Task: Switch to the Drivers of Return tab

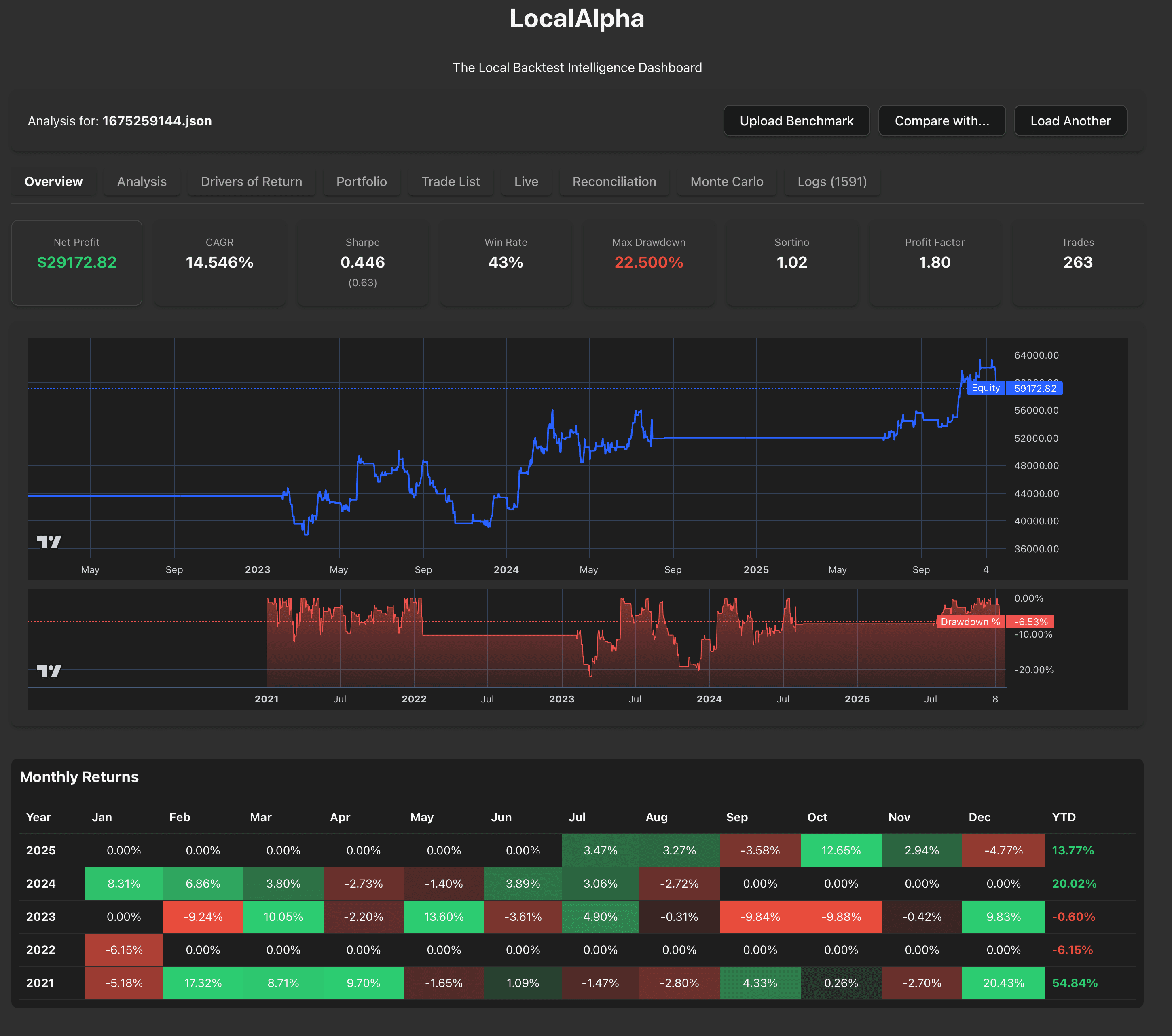Action: [251, 181]
